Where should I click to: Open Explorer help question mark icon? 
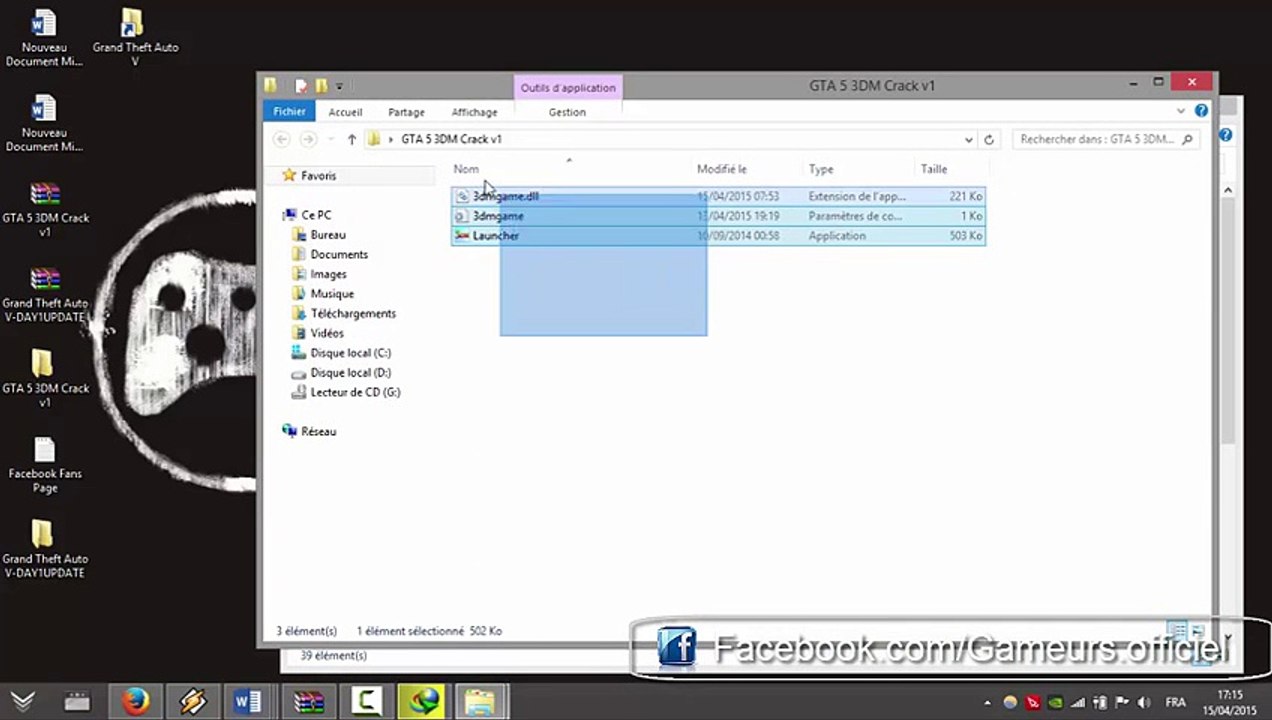[x=1201, y=111]
